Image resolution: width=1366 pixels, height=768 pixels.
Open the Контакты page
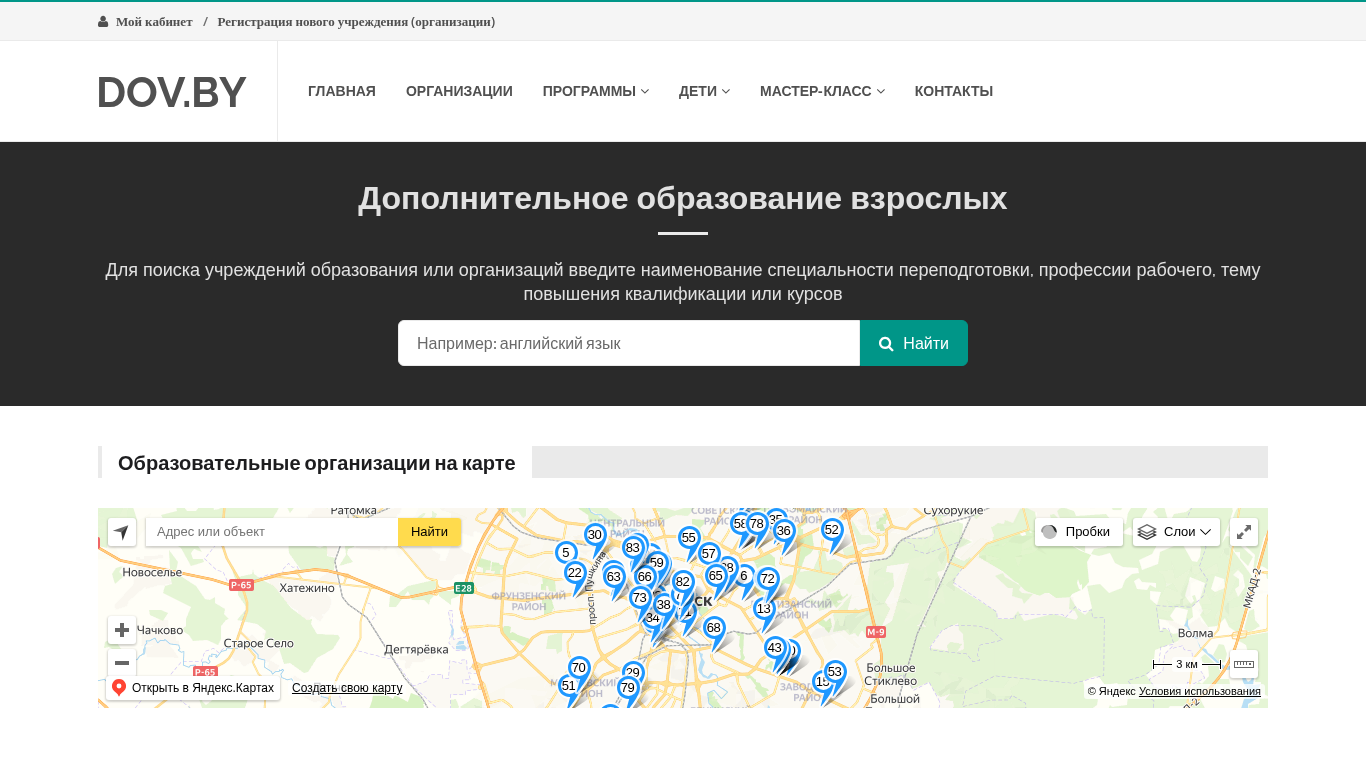(954, 91)
